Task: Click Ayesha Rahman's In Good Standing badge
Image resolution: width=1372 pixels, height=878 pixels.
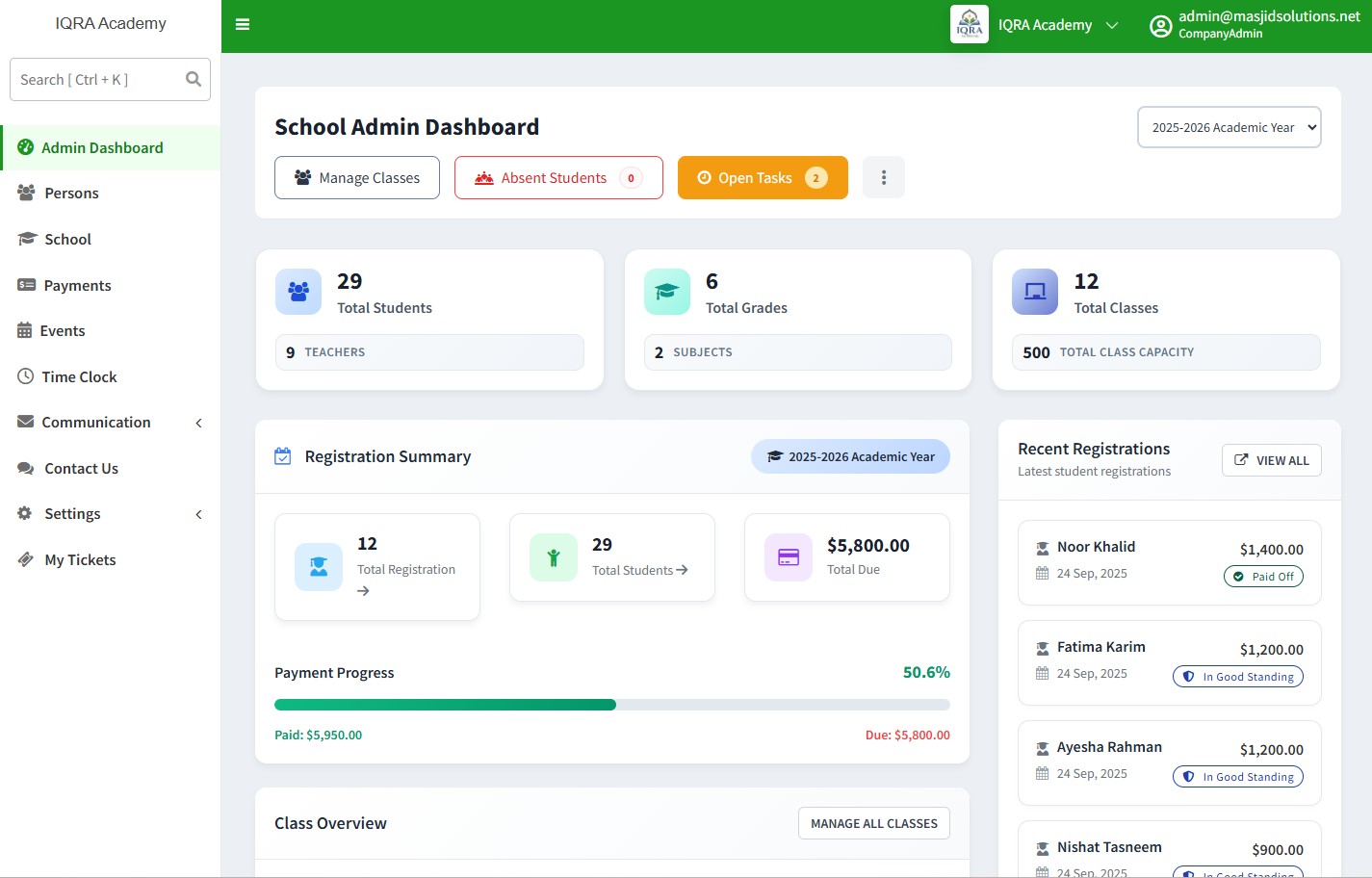Action: click(x=1238, y=777)
